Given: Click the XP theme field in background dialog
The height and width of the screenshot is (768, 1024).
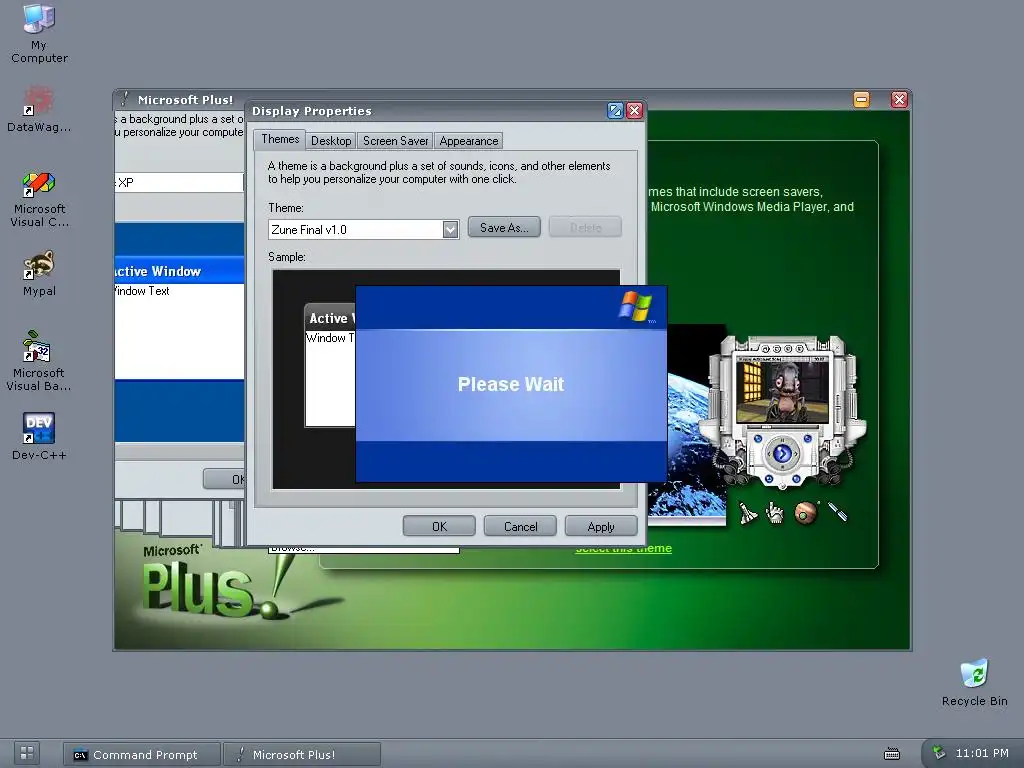Looking at the screenshot, I should [179, 182].
